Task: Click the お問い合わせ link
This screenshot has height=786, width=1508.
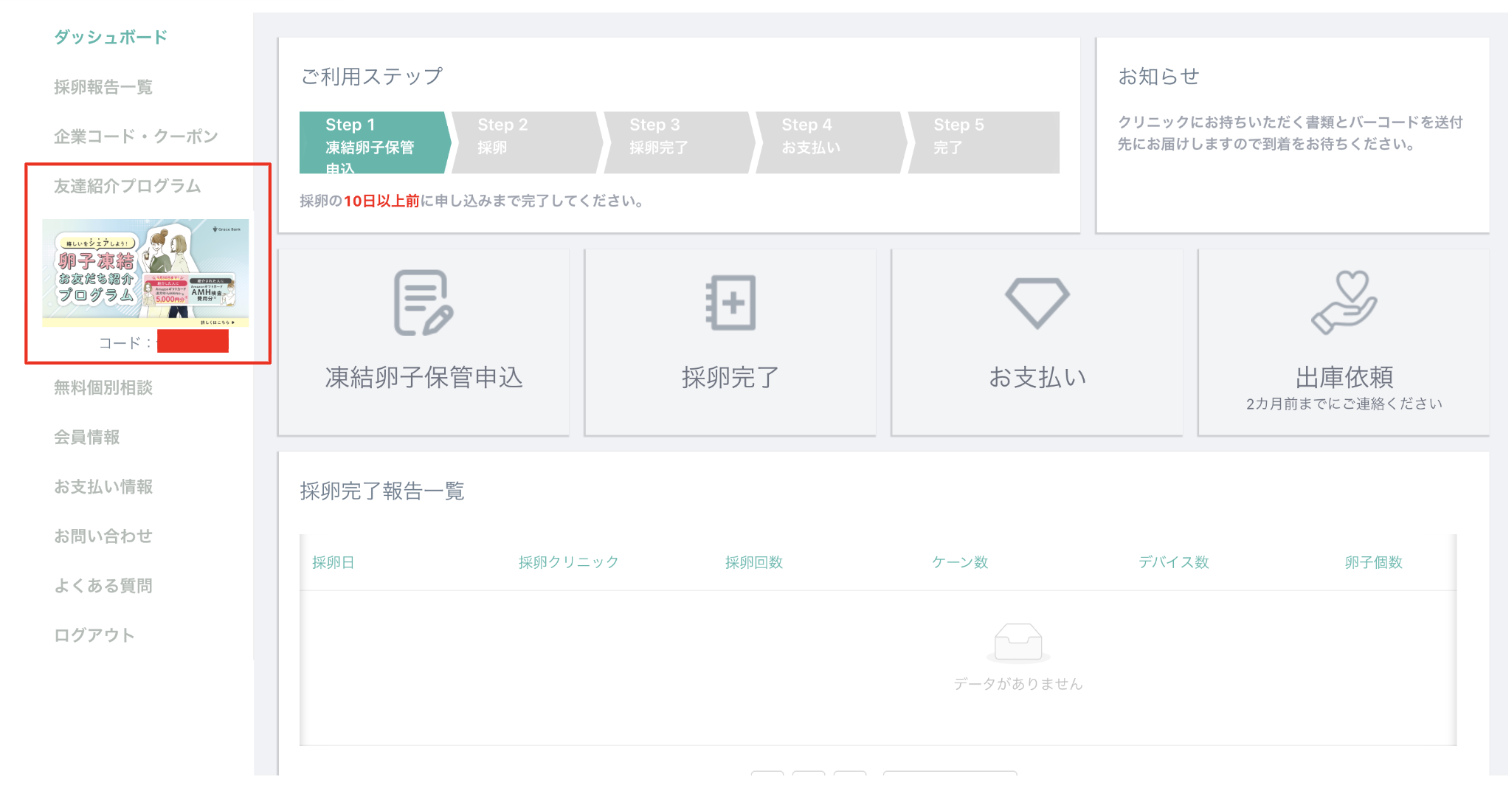Action: [x=103, y=536]
